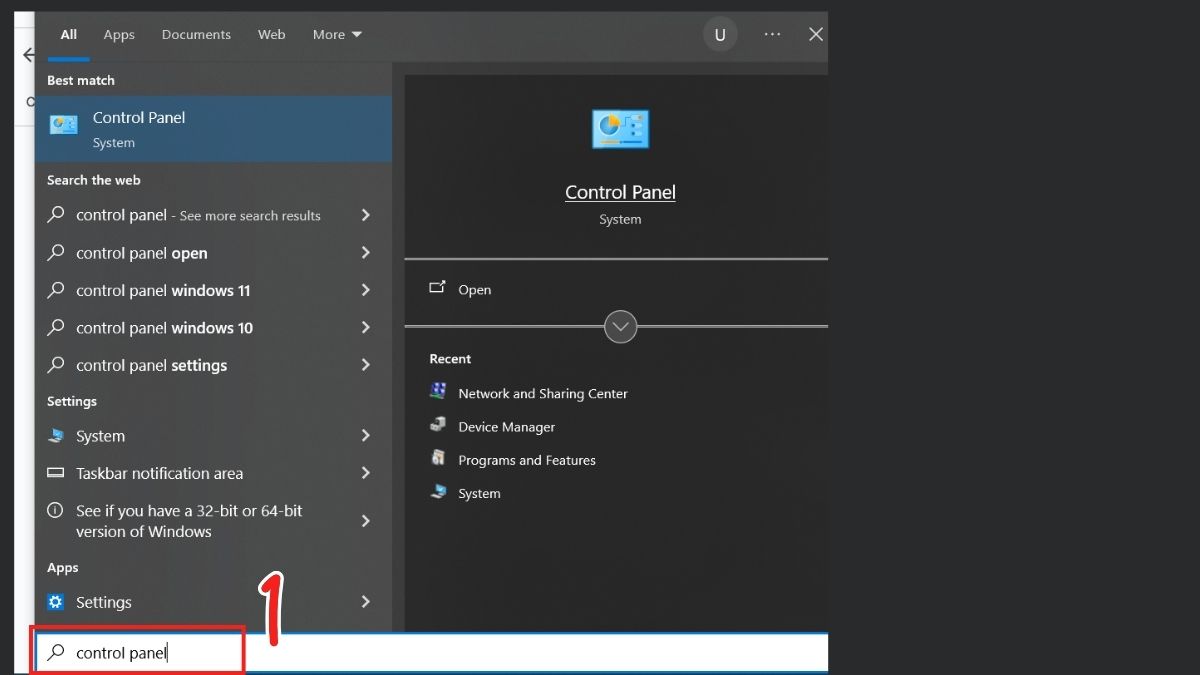Open Taskbar notification area settings result

[213, 473]
